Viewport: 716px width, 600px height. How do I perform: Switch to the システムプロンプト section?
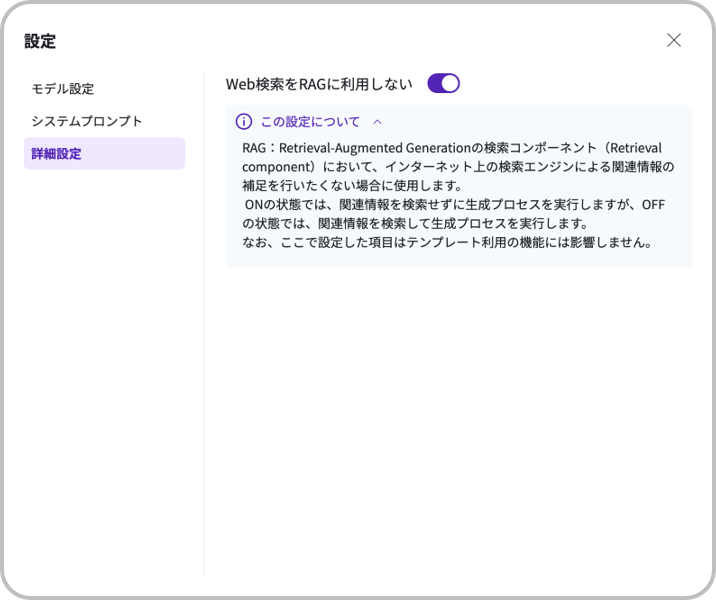pyautogui.click(x=87, y=121)
